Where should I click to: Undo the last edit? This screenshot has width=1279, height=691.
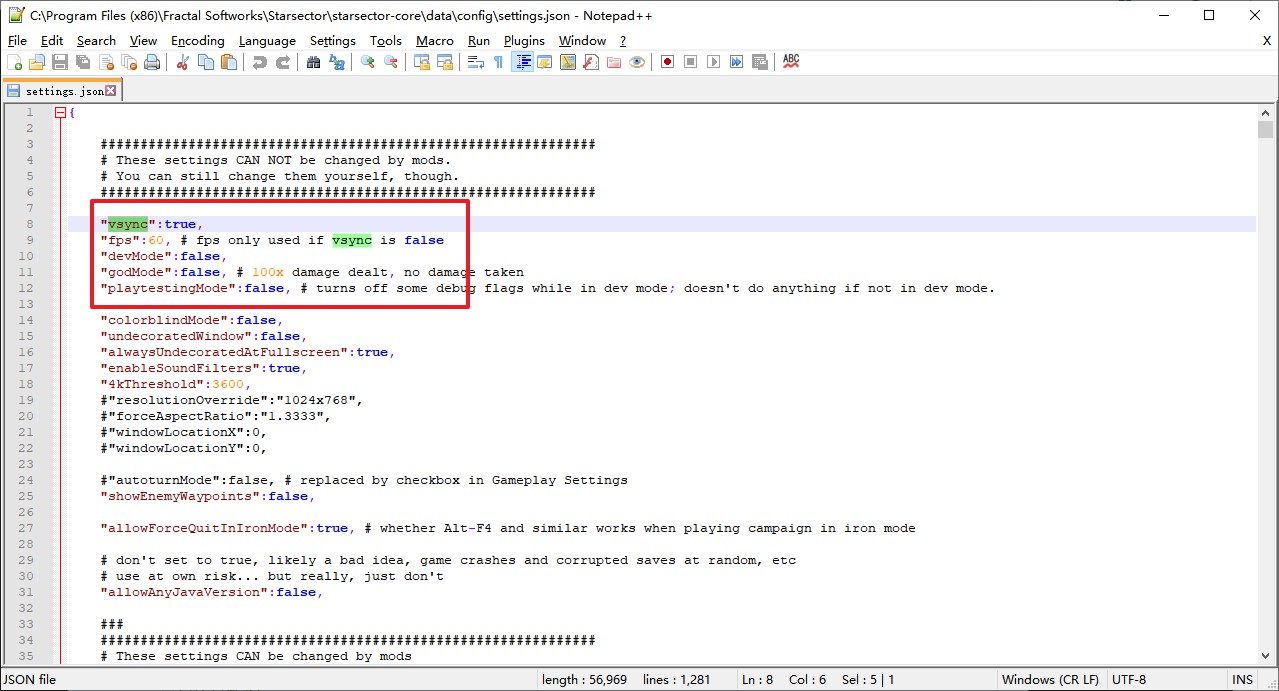coord(260,61)
